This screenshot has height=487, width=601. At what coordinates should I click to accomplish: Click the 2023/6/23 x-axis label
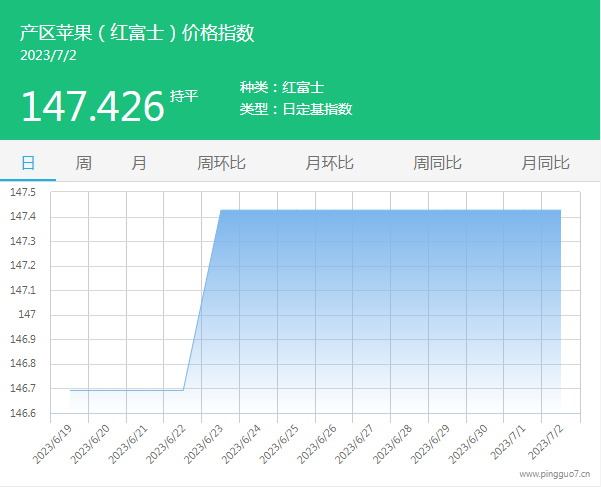[x=203, y=442]
